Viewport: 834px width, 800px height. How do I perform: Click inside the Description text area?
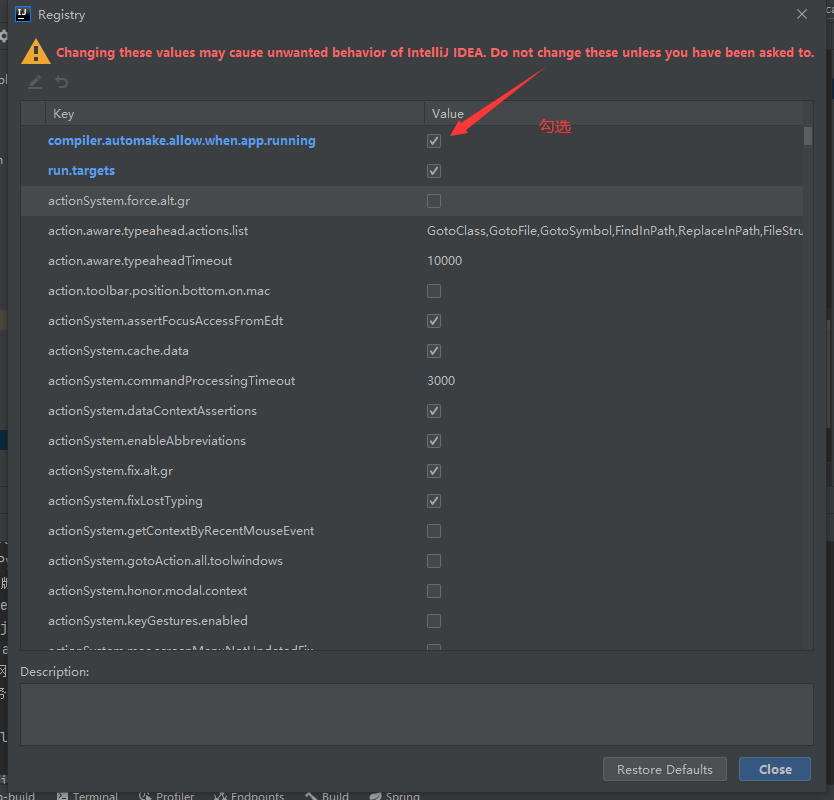point(416,714)
